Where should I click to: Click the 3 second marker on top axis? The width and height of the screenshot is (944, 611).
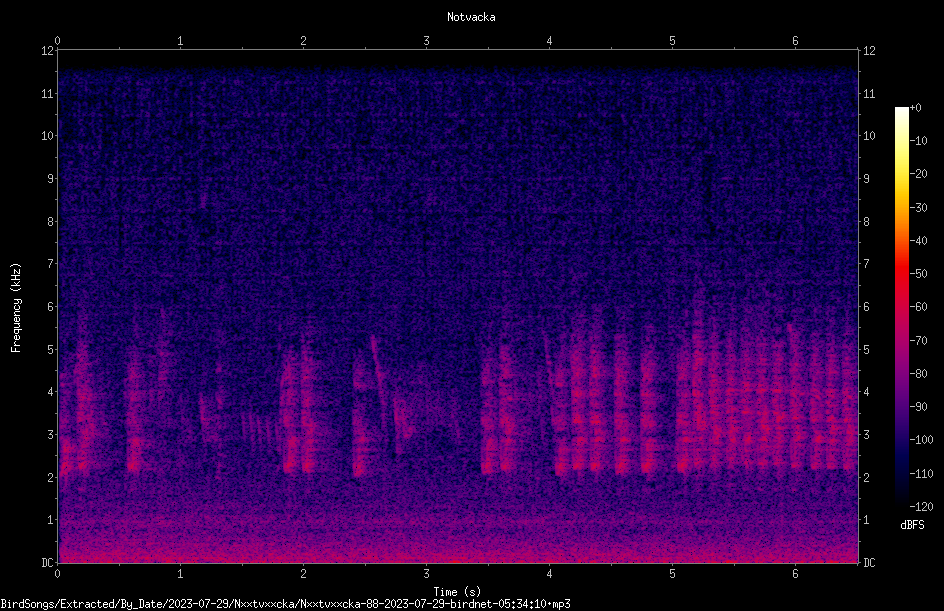[426, 41]
